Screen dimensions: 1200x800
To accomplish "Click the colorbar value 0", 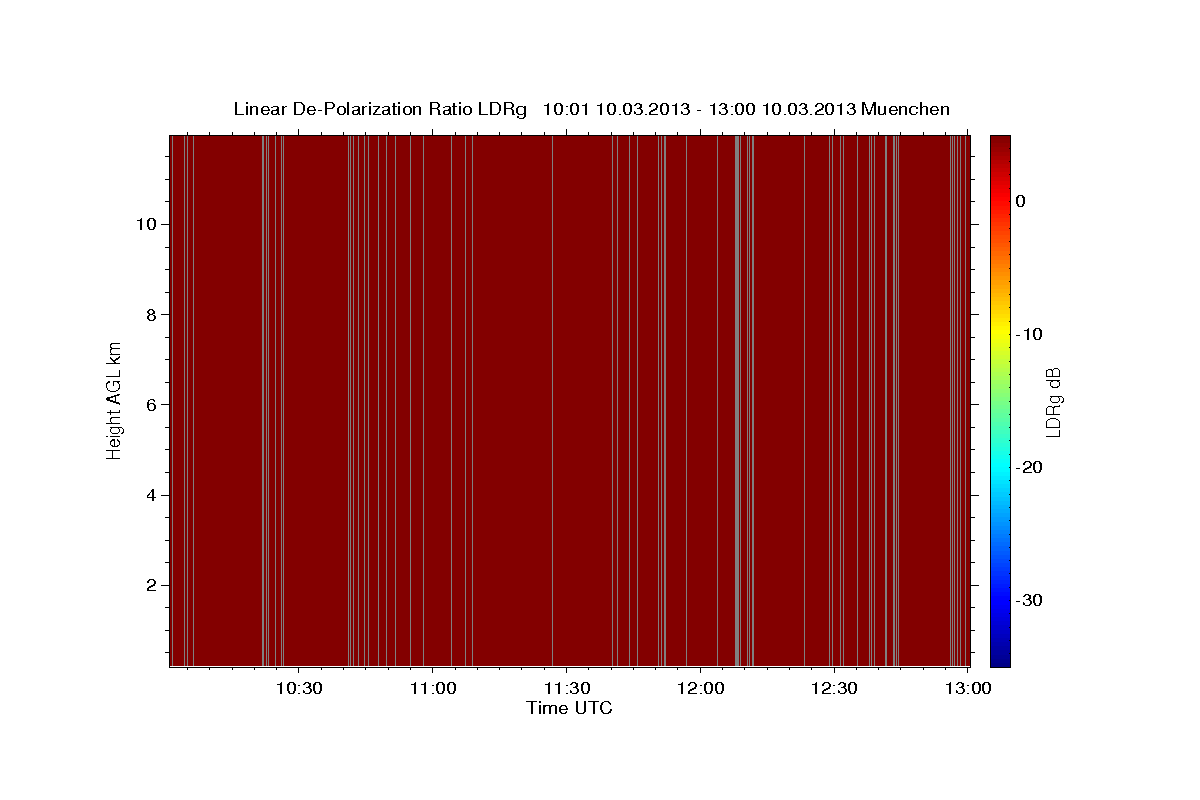I will point(1021,201).
